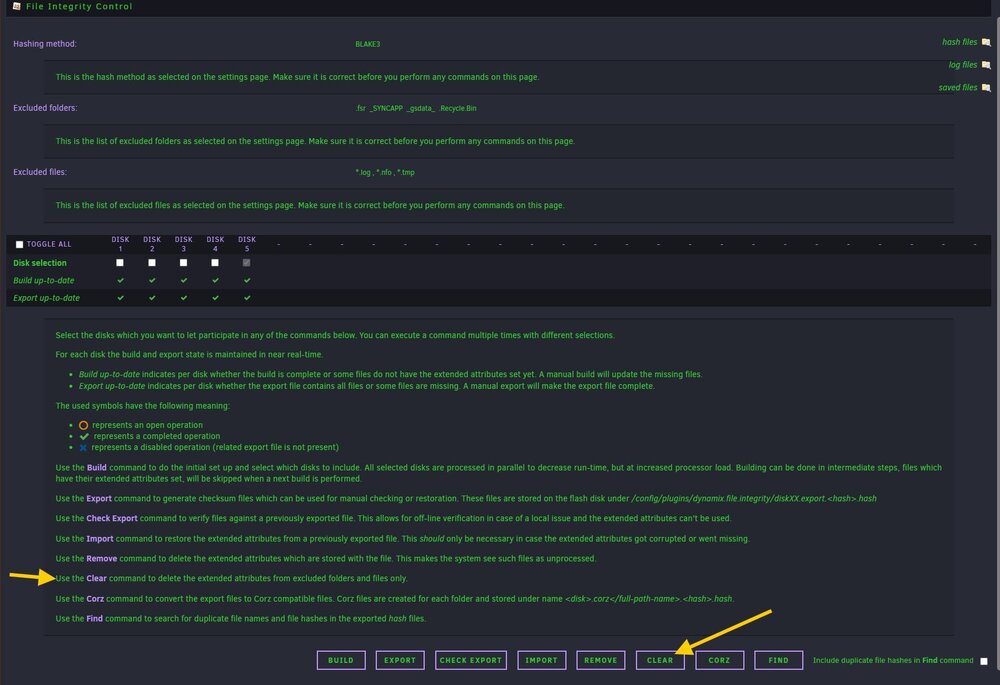Select the Disk 1 checkbox
This screenshot has width=1000, height=685.
[x=120, y=263]
